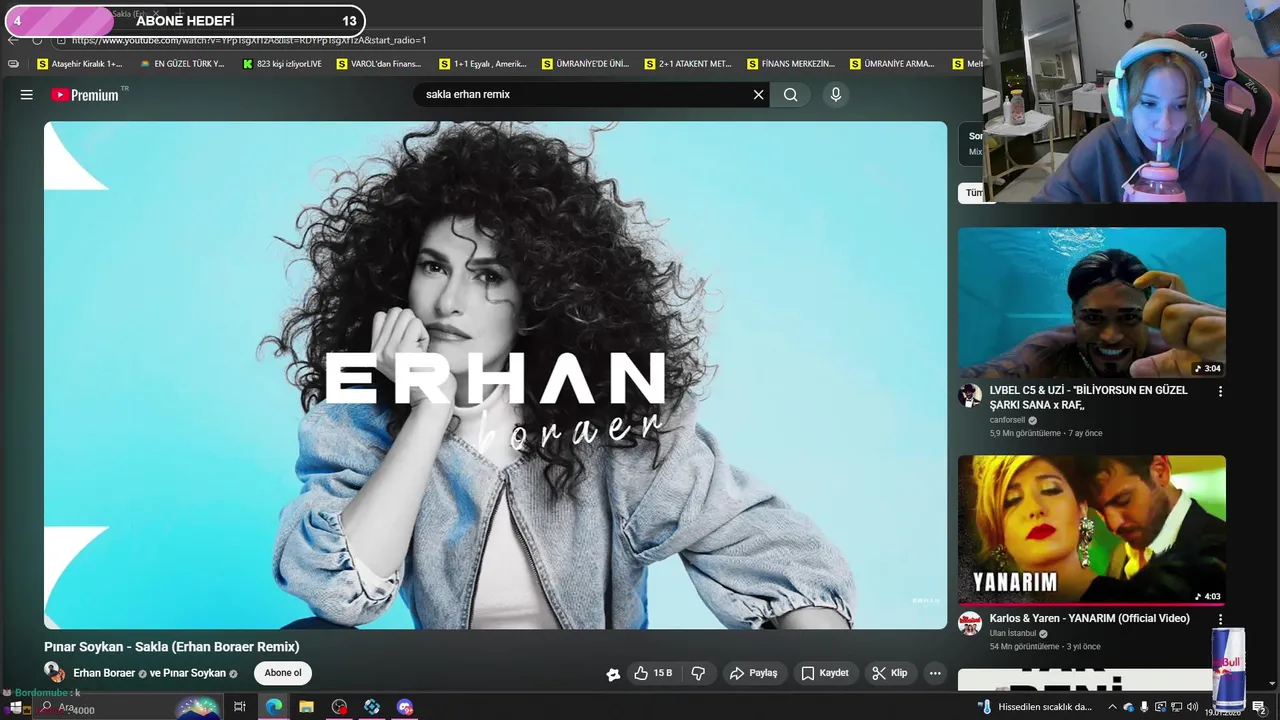Viewport: 1280px width, 720px height.
Task: Share the video via Paylaş
Action: click(x=754, y=673)
